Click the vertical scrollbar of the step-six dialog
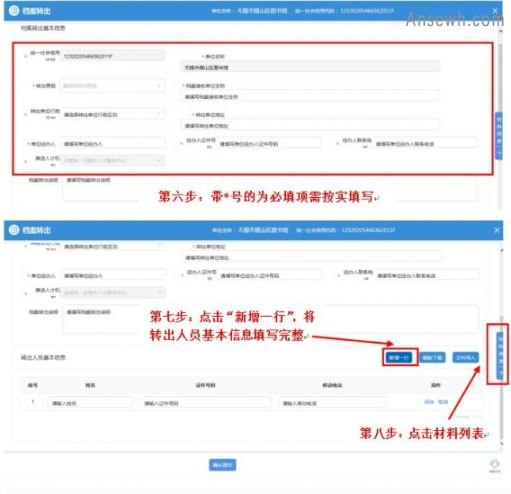 [500, 120]
